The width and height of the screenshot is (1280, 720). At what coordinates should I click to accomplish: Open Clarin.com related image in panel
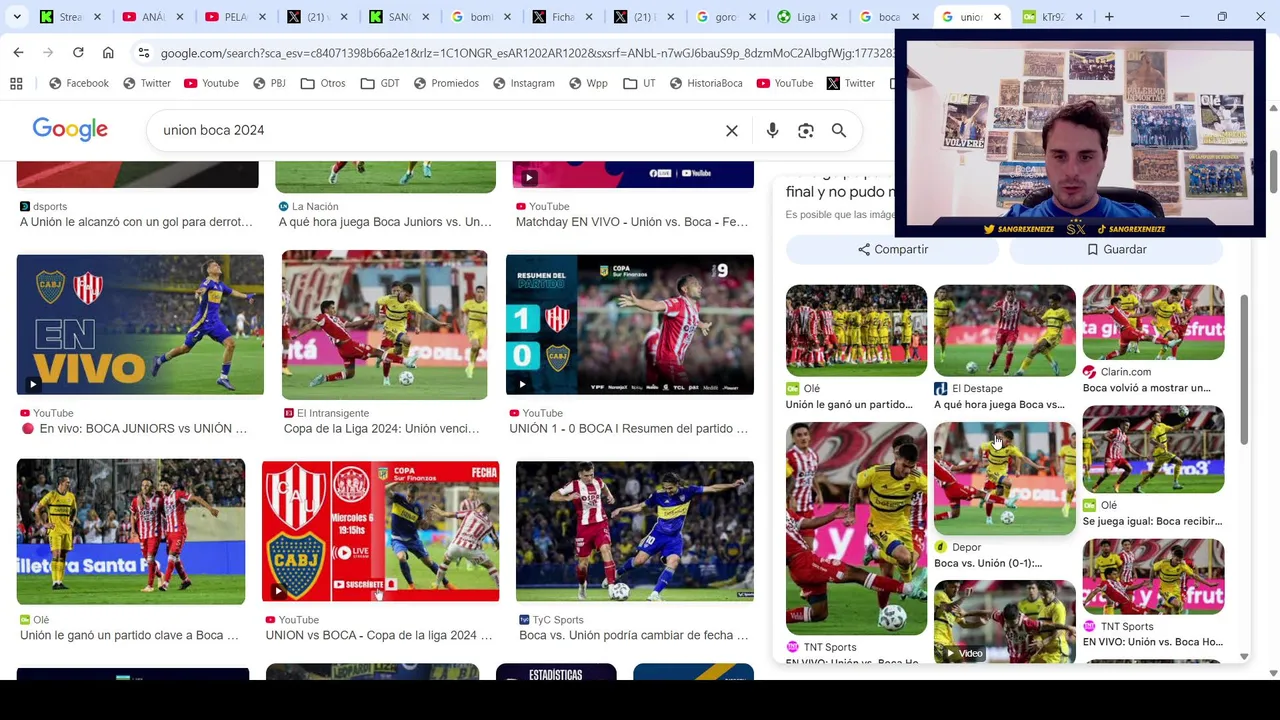pyautogui.click(x=1153, y=322)
